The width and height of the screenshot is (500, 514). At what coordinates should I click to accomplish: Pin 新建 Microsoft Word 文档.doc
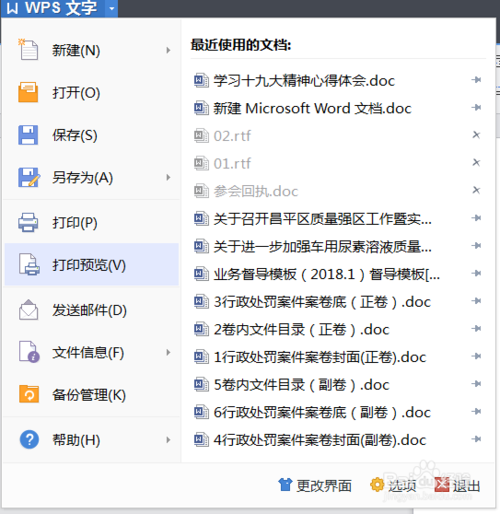[x=476, y=108]
